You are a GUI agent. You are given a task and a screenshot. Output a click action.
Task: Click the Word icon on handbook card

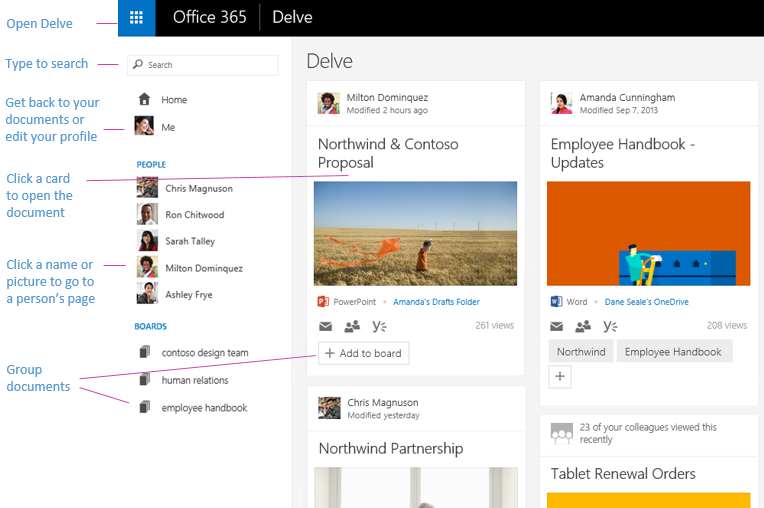pos(556,301)
